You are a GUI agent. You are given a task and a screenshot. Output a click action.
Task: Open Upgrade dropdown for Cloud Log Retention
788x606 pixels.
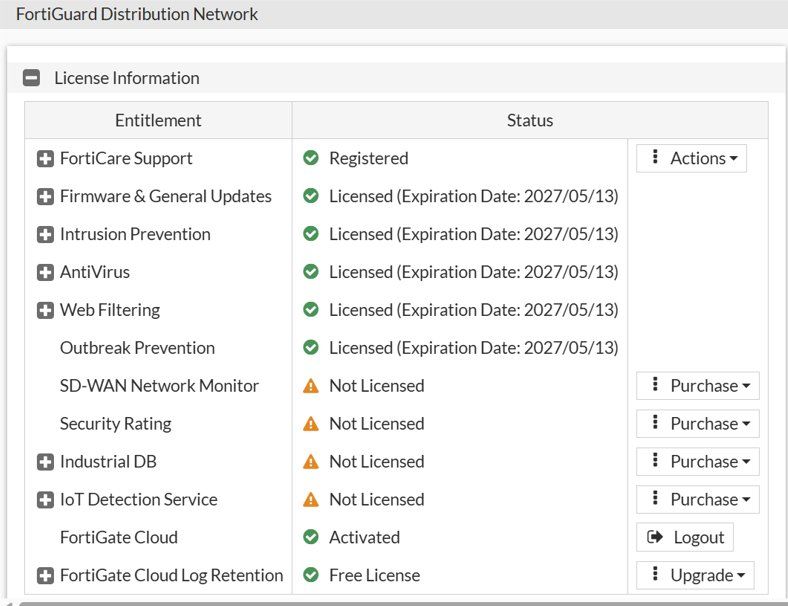click(695, 575)
